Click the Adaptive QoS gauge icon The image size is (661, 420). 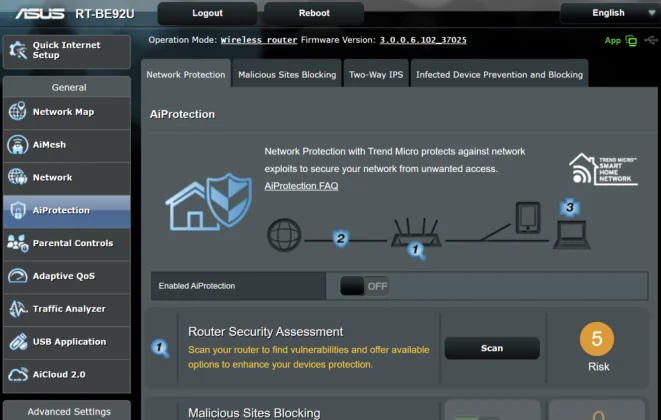[18, 276]
